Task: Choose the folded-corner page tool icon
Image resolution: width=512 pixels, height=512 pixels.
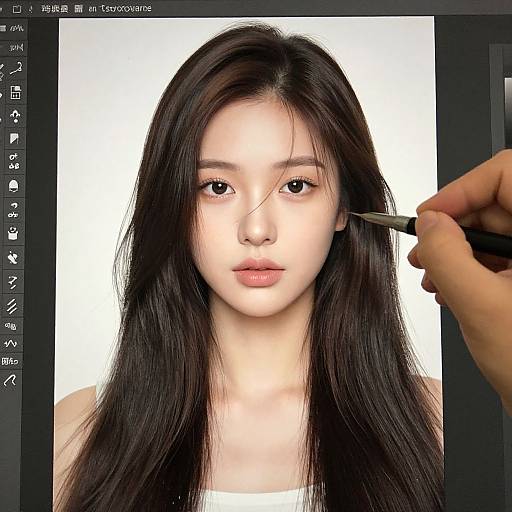Action: coord(14,138)
